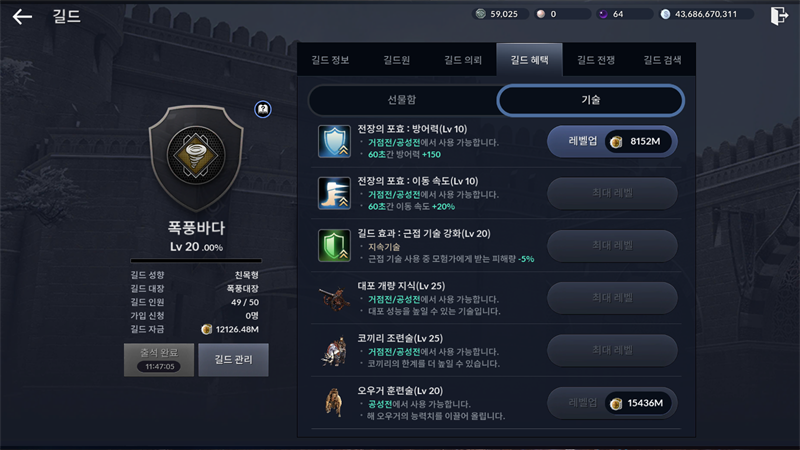Open the 길드 전쟁 tab
The image size is (800, 450).
point(596,60)
